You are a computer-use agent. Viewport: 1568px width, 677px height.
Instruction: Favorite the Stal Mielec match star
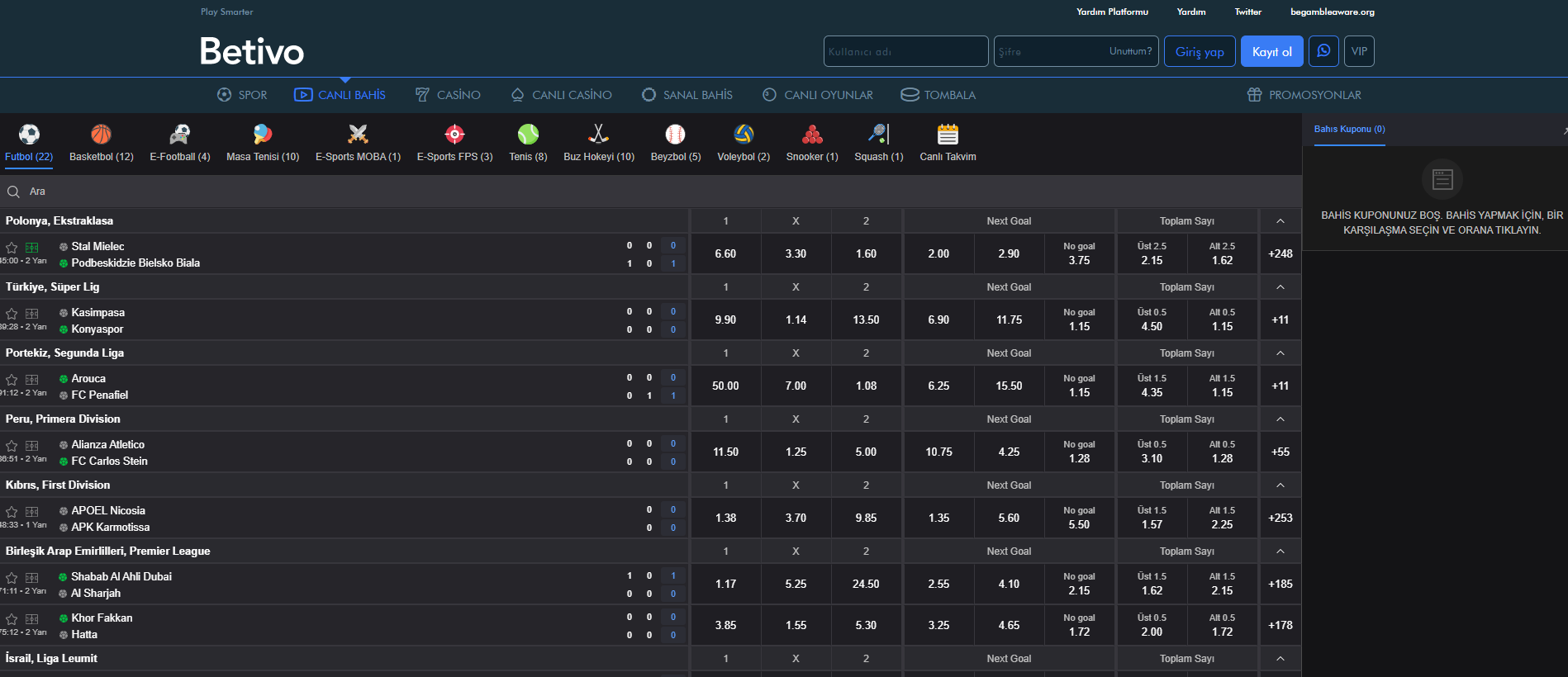tap(12, 248)
